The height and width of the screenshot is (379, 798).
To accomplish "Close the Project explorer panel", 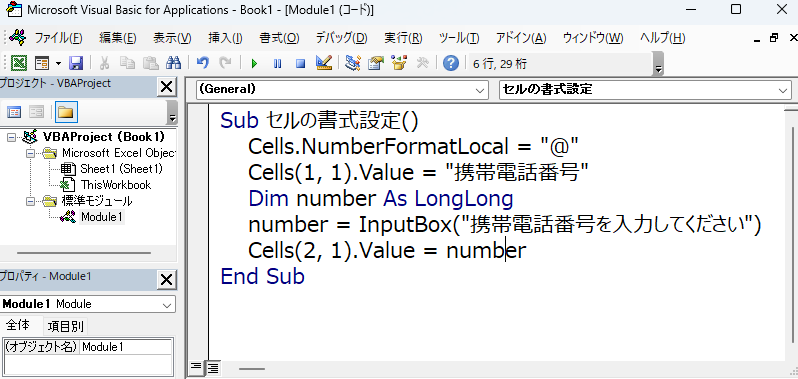I will click(x=166, y=87).
